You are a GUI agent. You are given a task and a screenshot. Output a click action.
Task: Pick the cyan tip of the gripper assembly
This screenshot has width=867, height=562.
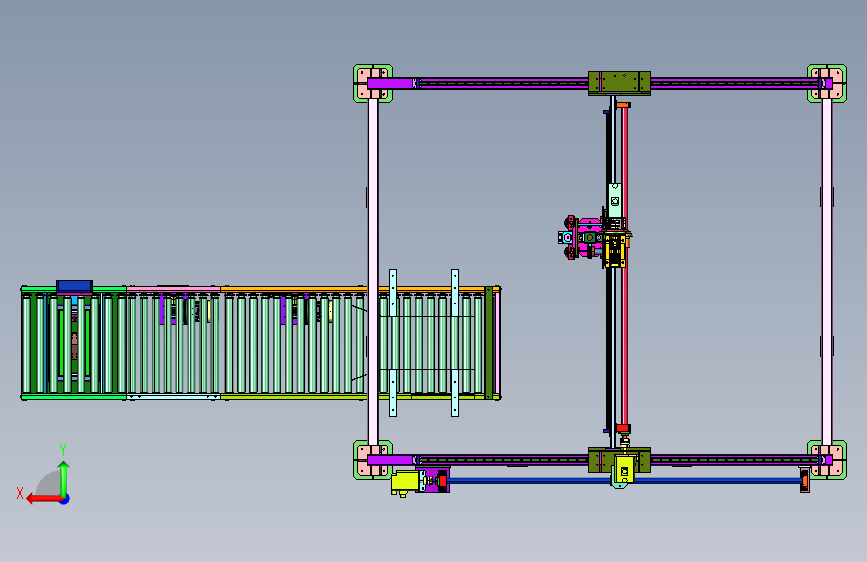(x=565, y=238)
